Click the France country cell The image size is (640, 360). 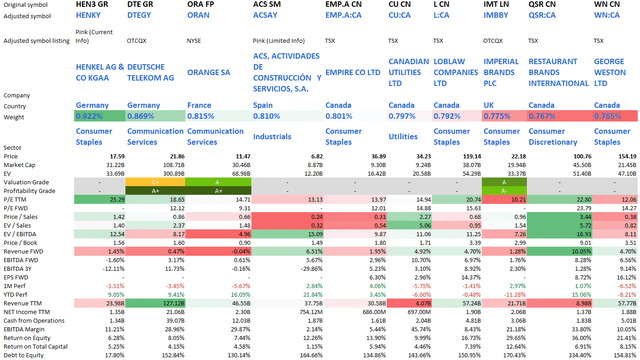[199, 105]
